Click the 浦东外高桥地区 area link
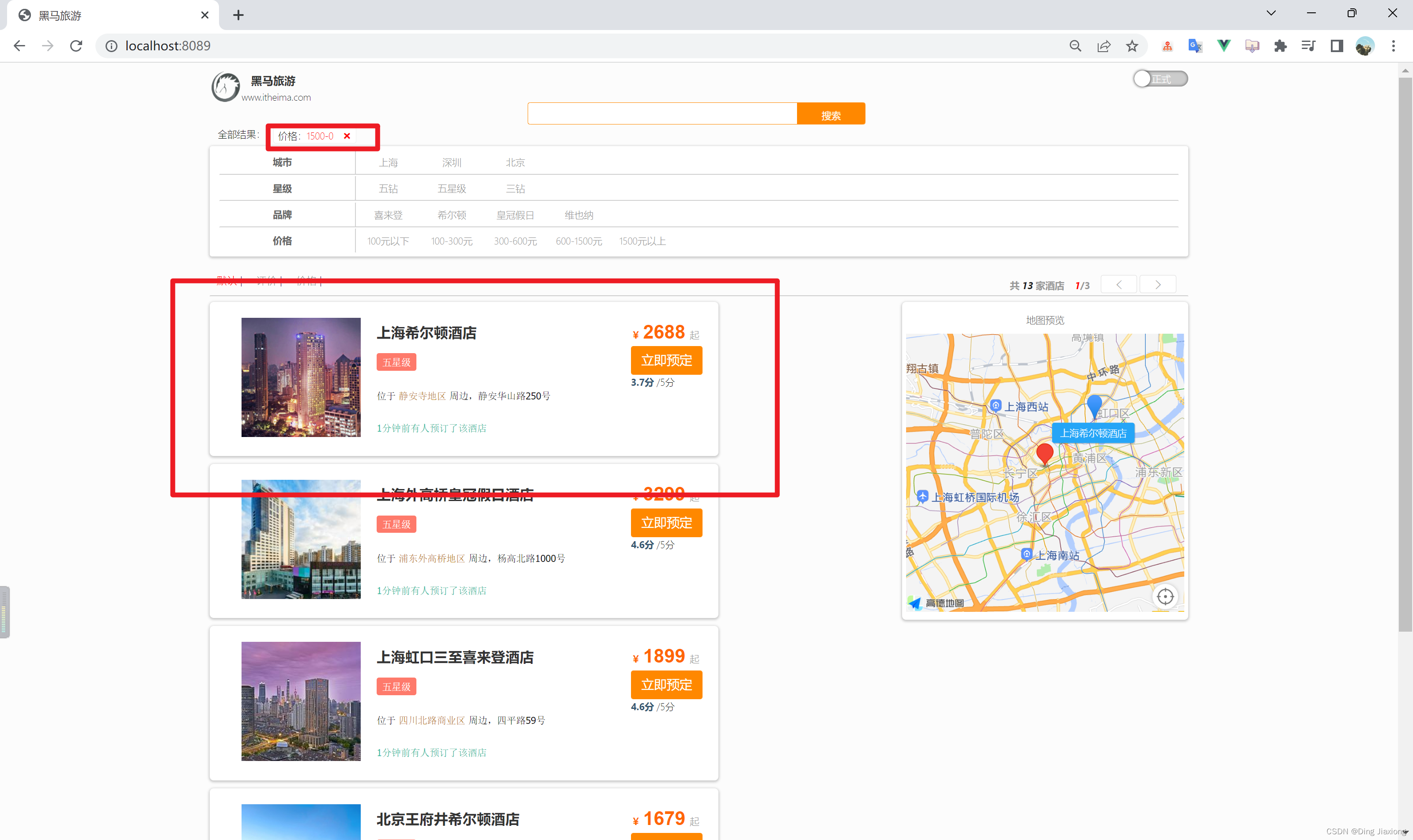The image size is (1413, 840). click(x=431, y=558)
